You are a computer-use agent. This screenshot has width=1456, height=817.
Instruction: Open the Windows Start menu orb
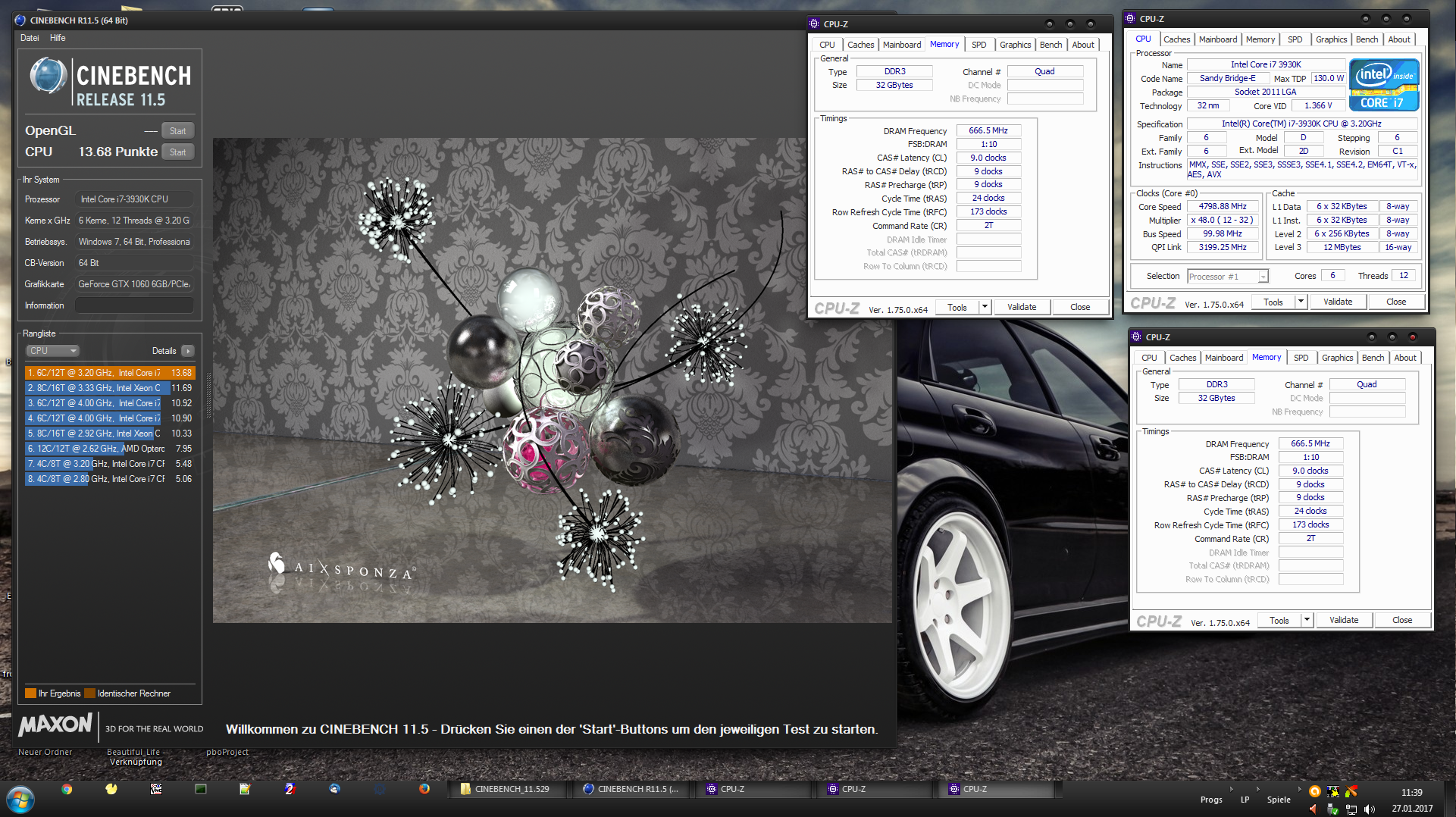pyautogui.click(x=20, y=799)
